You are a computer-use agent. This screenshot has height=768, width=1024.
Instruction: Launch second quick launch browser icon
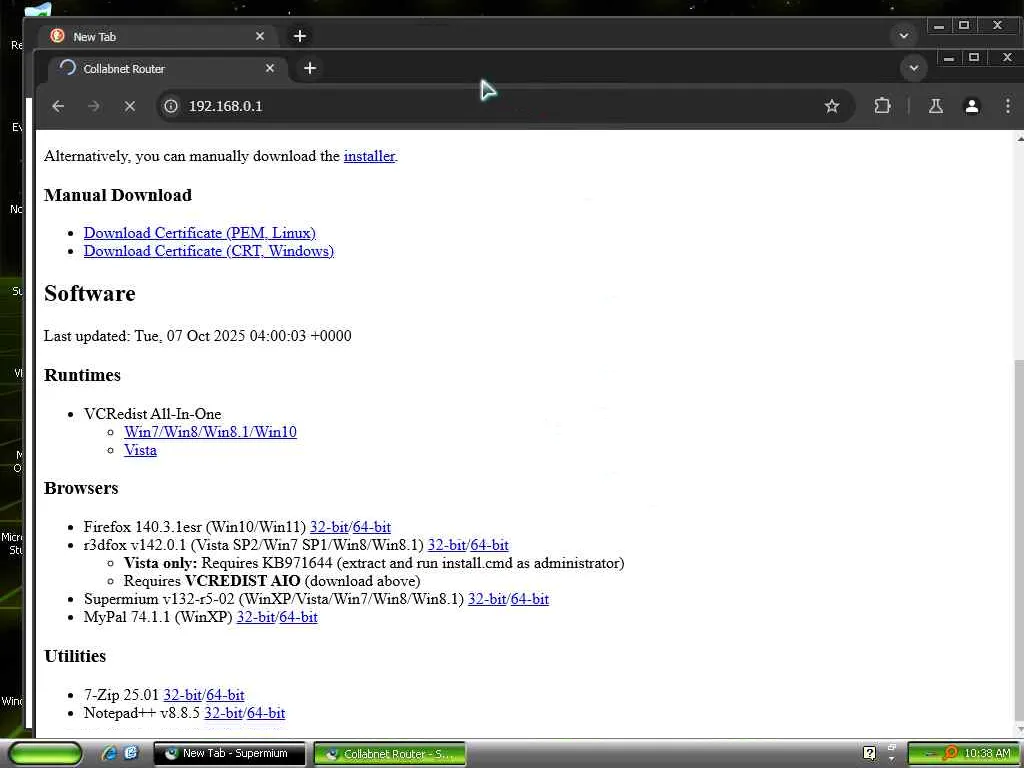click(x=131, y=753)
